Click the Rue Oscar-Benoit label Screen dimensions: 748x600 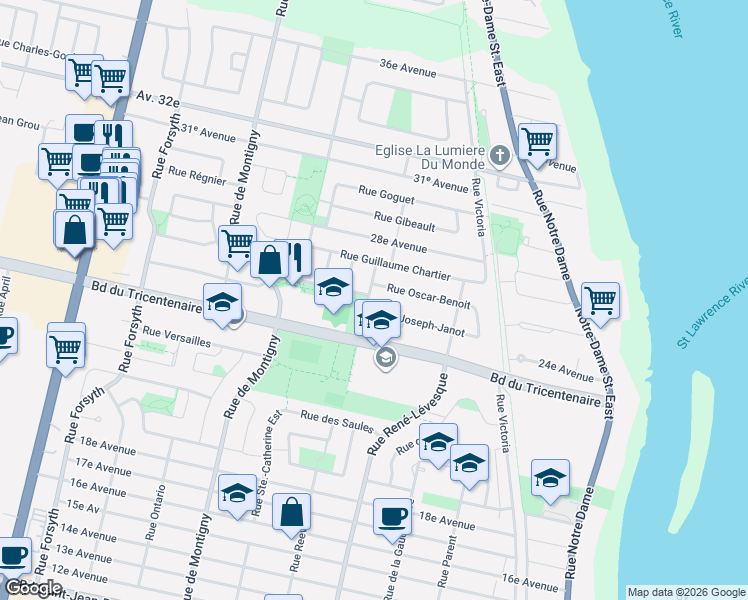coord(428,296)
